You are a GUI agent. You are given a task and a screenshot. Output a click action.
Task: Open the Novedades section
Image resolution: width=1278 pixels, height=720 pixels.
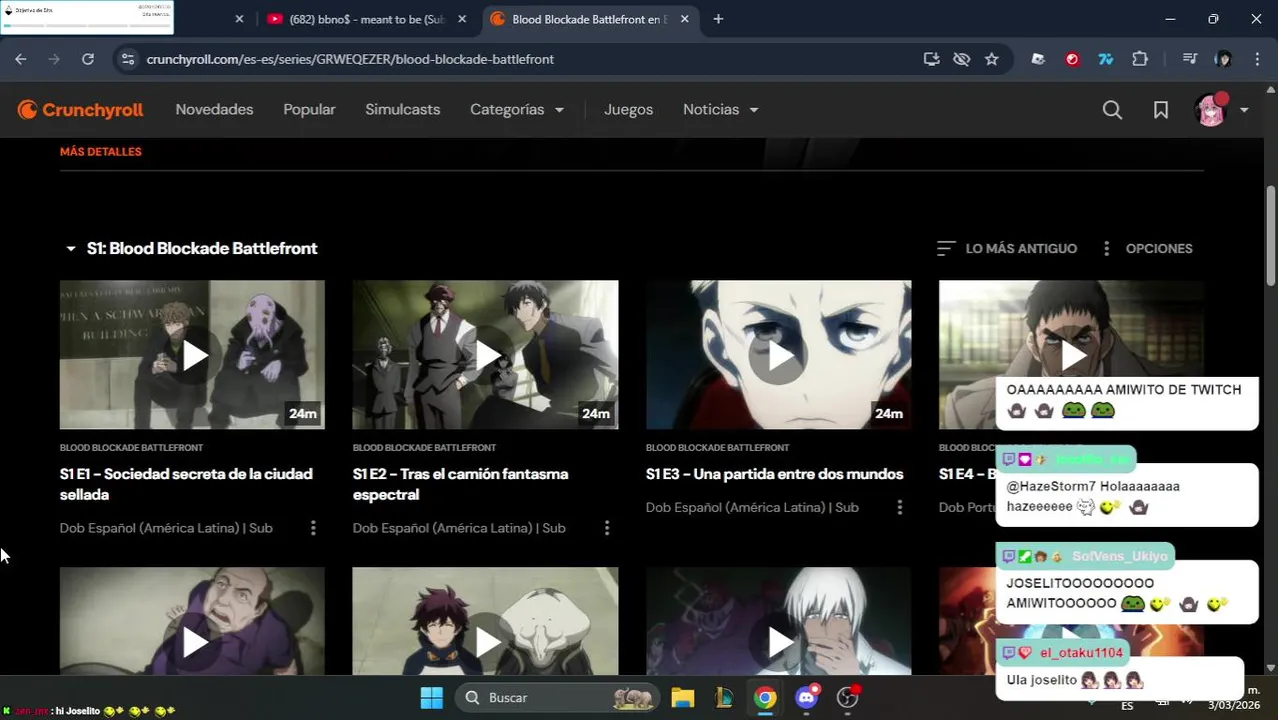pos(214,110)
